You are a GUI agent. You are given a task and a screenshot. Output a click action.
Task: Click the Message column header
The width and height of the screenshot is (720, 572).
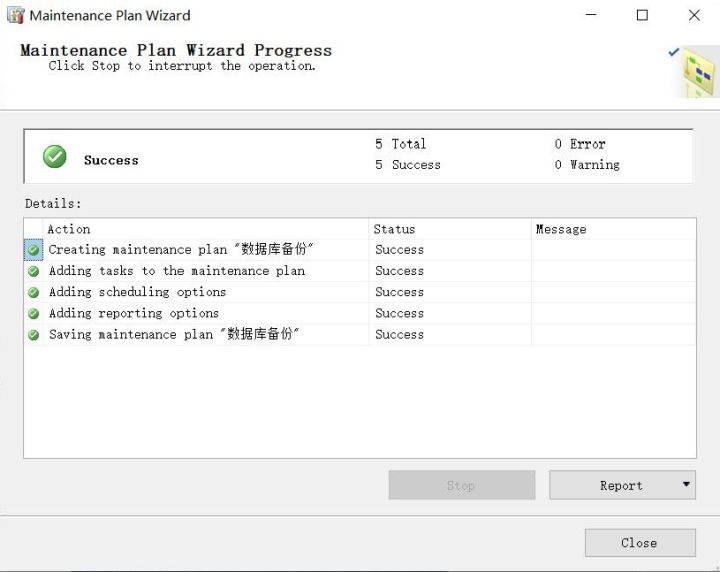tap(612, 229)
